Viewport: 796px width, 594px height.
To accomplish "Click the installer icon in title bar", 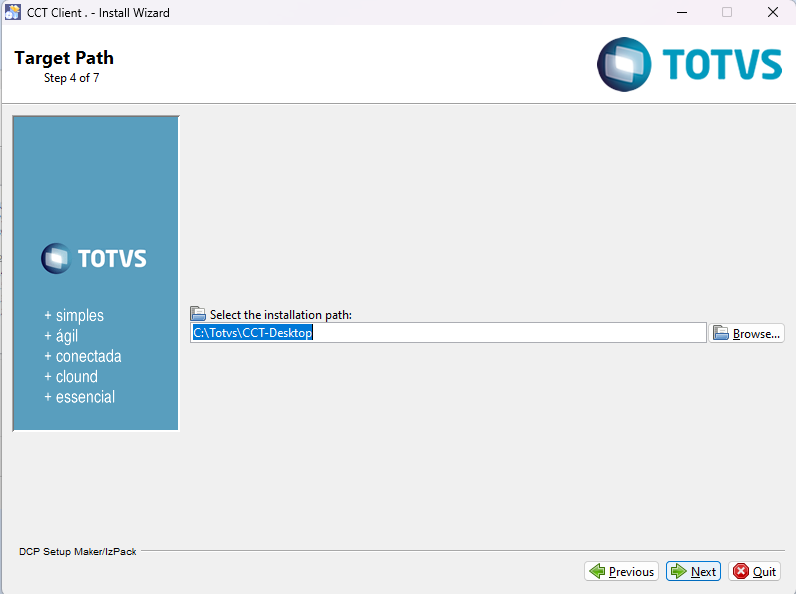I will [x=13, y=12].
